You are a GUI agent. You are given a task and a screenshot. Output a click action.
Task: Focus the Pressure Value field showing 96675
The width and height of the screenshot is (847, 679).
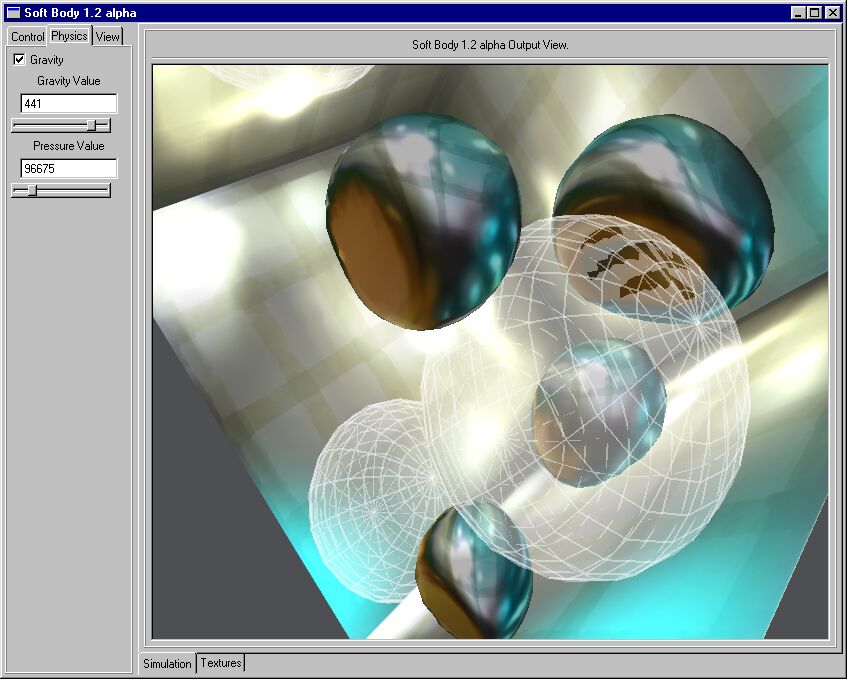point(68,169)
